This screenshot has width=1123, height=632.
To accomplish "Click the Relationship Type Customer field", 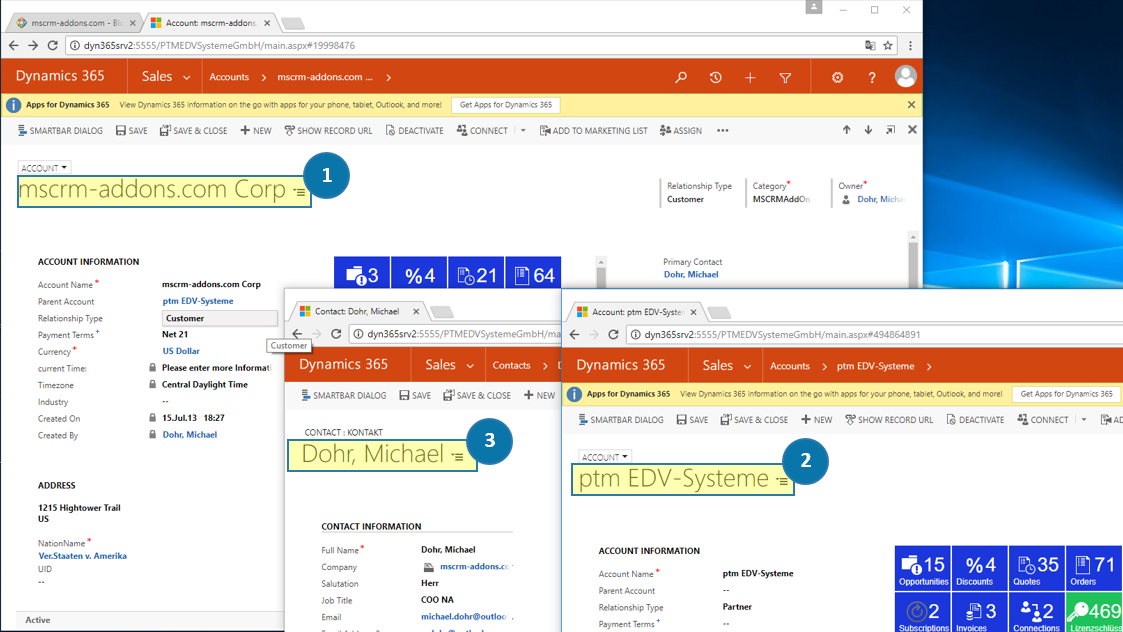I will click(x=219, y=318).
